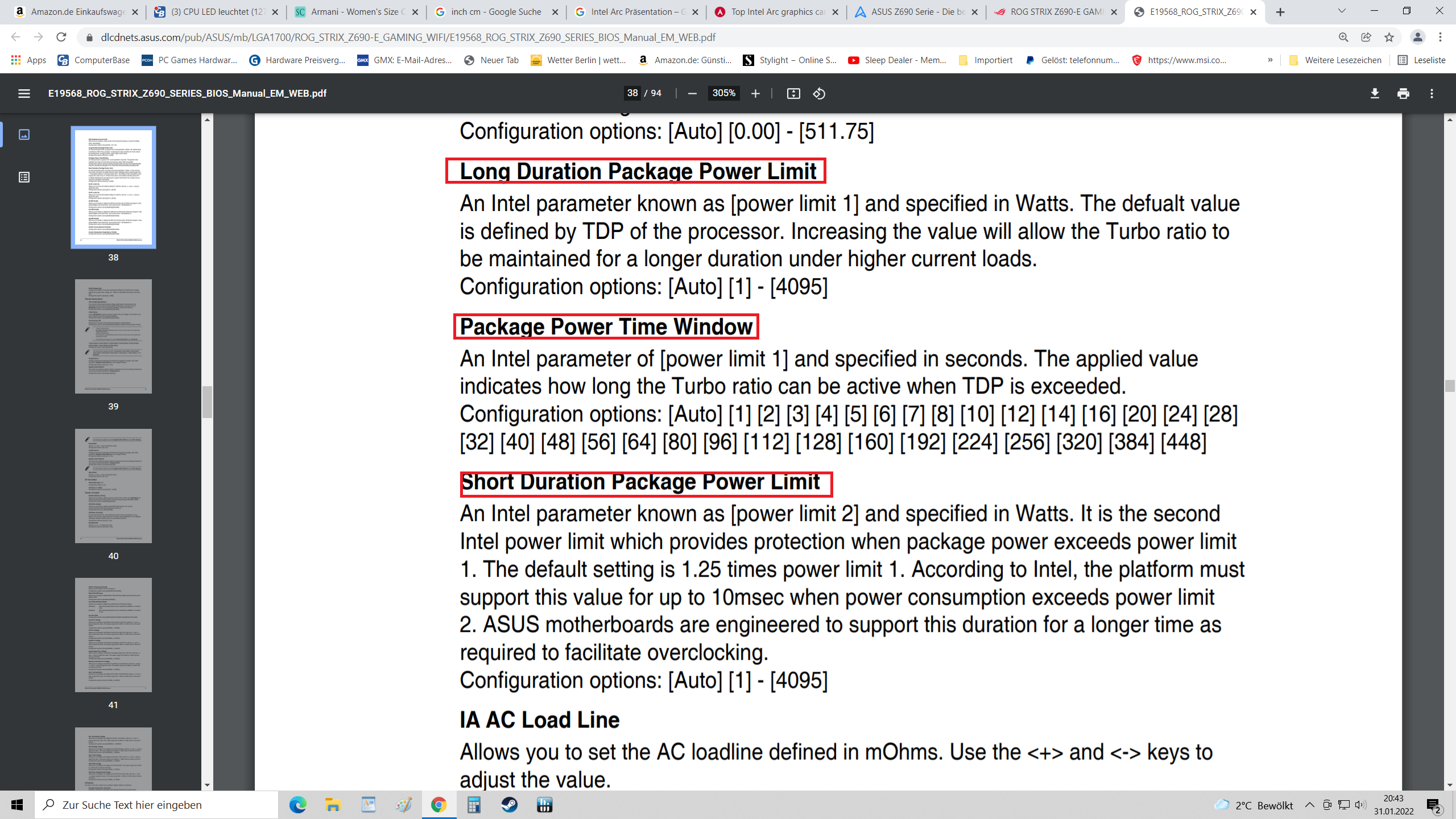
Task: Expand the hidden bookmarks chevron
Action: pos(1270,60)
